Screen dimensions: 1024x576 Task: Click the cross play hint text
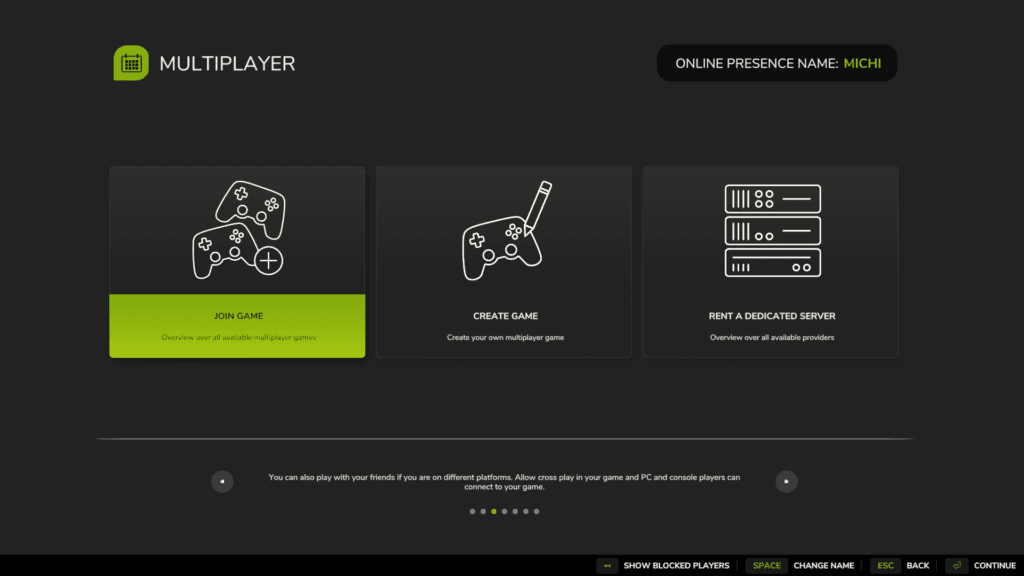(504, 482)
